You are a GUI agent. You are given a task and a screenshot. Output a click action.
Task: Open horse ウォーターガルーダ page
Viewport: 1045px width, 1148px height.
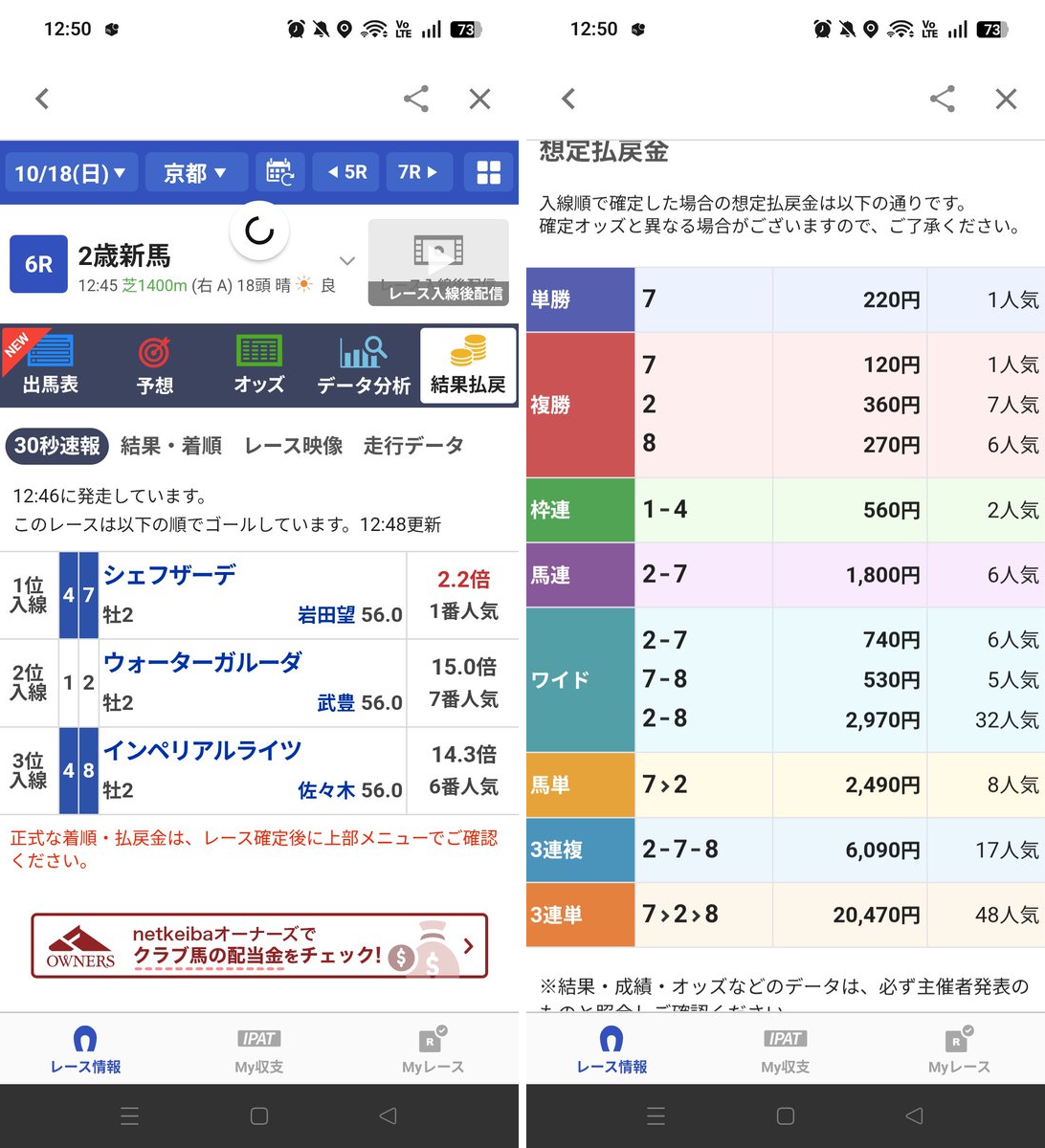tap(203, 662)
